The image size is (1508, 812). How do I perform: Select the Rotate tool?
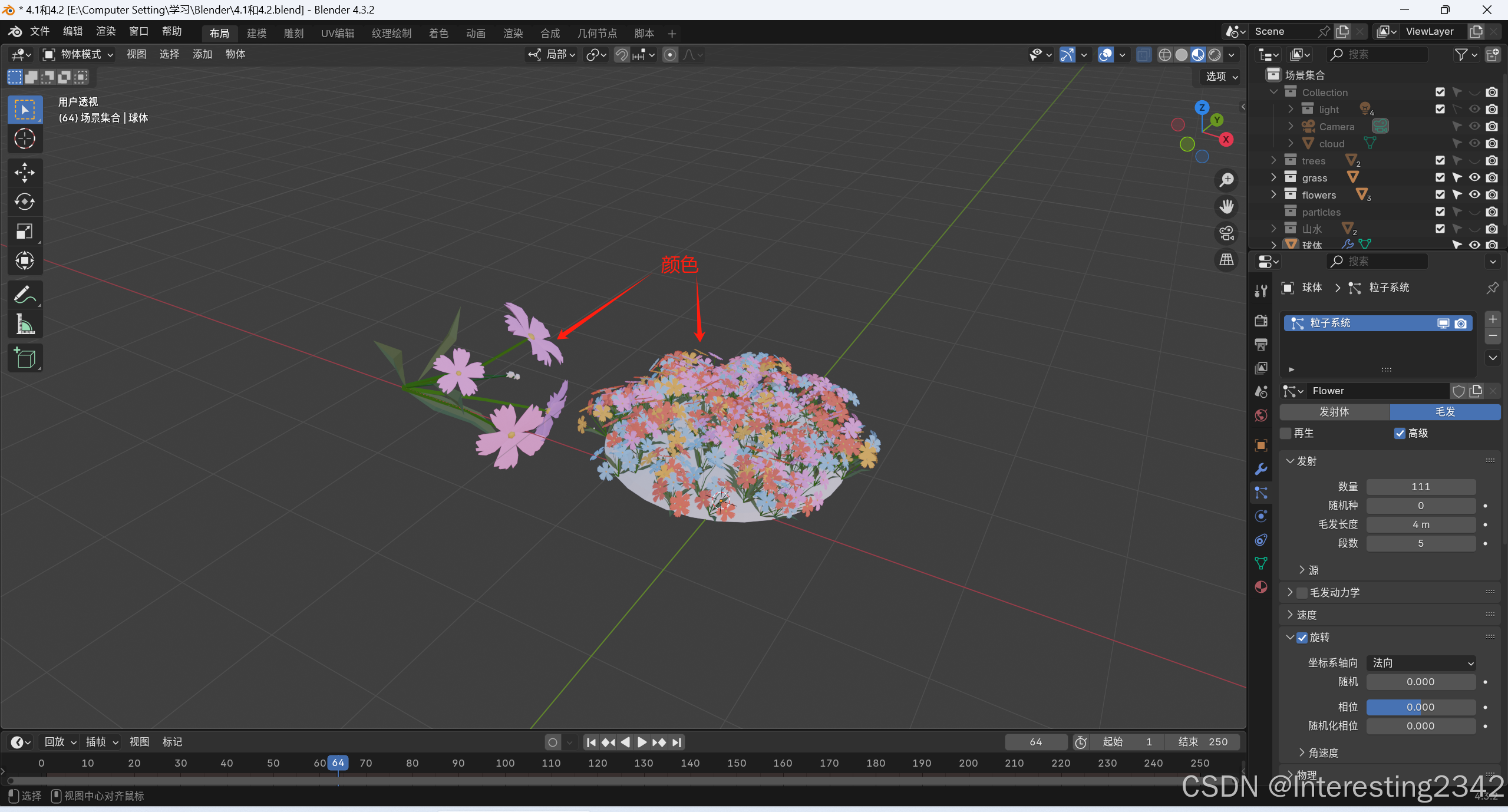24,202
